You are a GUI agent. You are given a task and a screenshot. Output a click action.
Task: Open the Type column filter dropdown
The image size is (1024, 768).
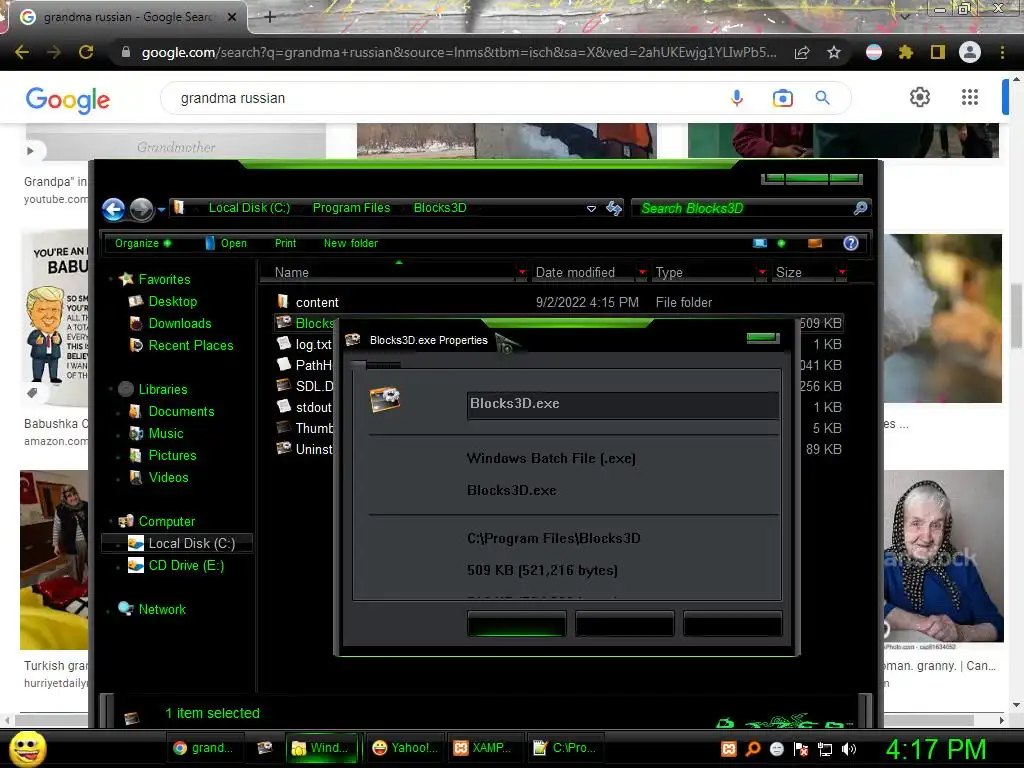(x=762, y=272)
